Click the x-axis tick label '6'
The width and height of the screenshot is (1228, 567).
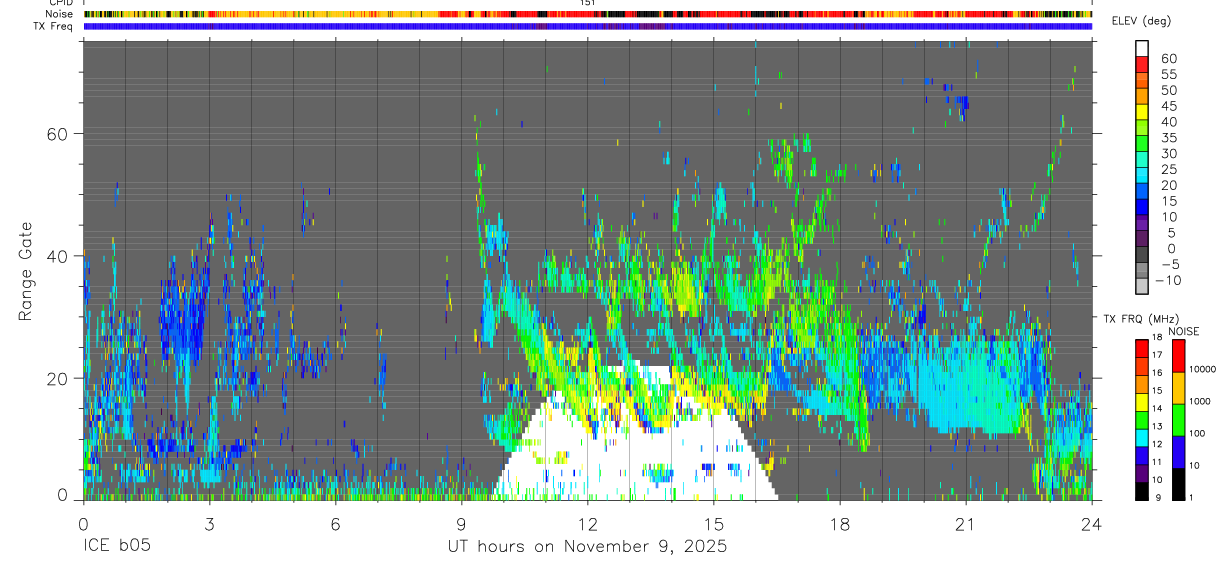[335, 523]
